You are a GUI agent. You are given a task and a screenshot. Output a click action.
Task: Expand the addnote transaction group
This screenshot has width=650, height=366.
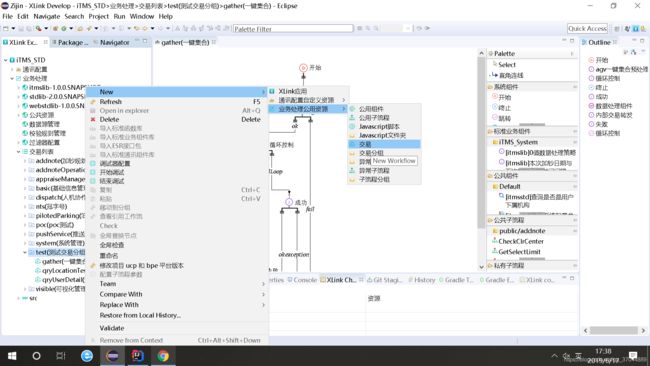25,161
